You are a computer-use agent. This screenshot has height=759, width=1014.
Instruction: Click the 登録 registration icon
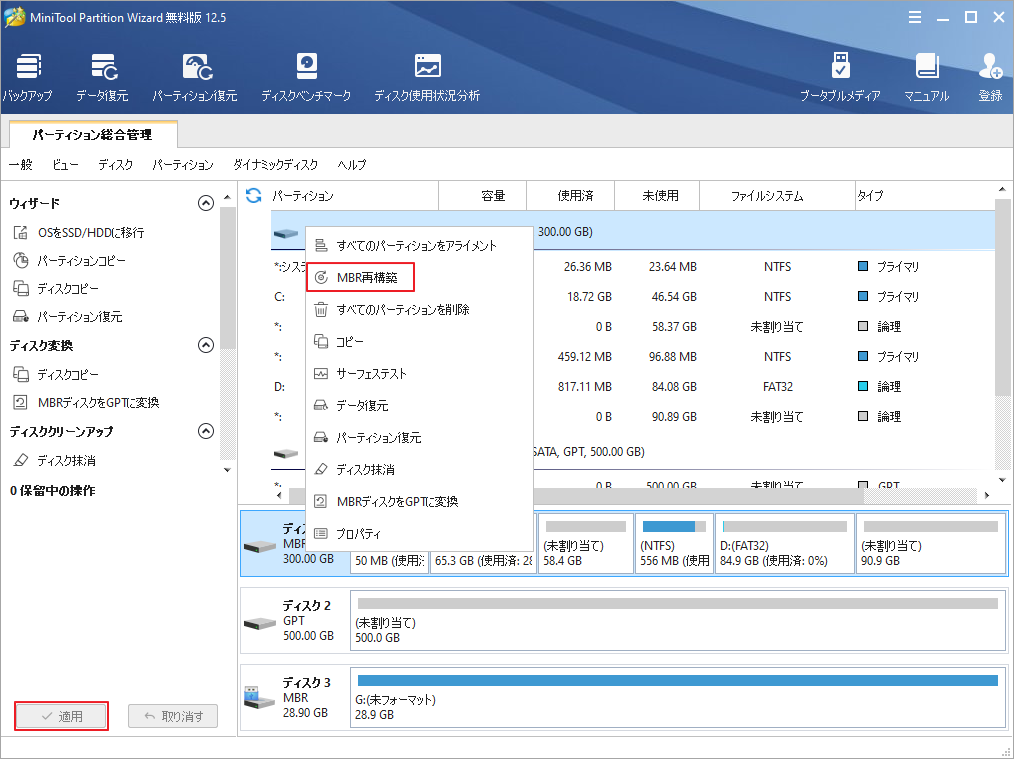point(990,75)
